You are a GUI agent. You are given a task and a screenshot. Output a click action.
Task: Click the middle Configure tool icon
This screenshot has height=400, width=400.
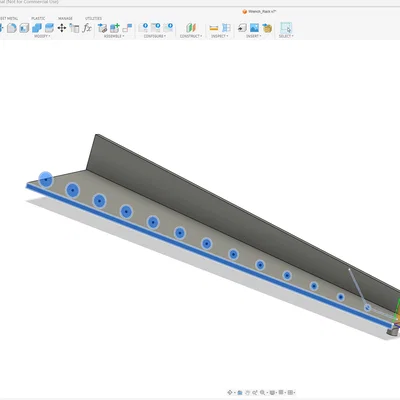coord(156,27)
